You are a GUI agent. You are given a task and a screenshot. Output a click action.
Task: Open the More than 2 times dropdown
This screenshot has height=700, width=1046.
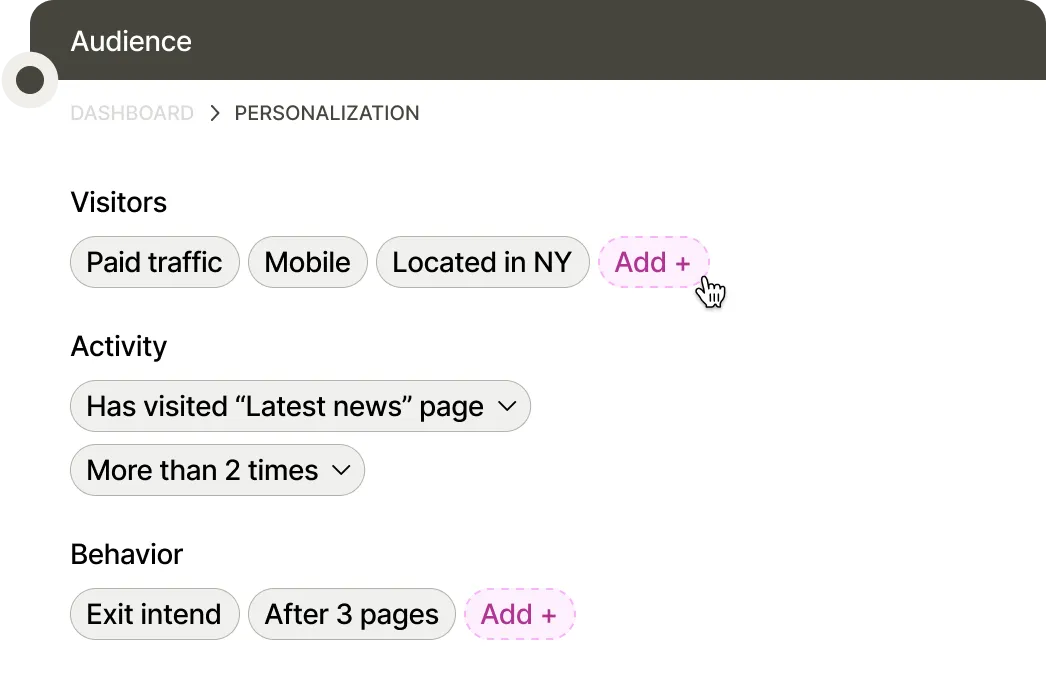(x=203, y=470)
